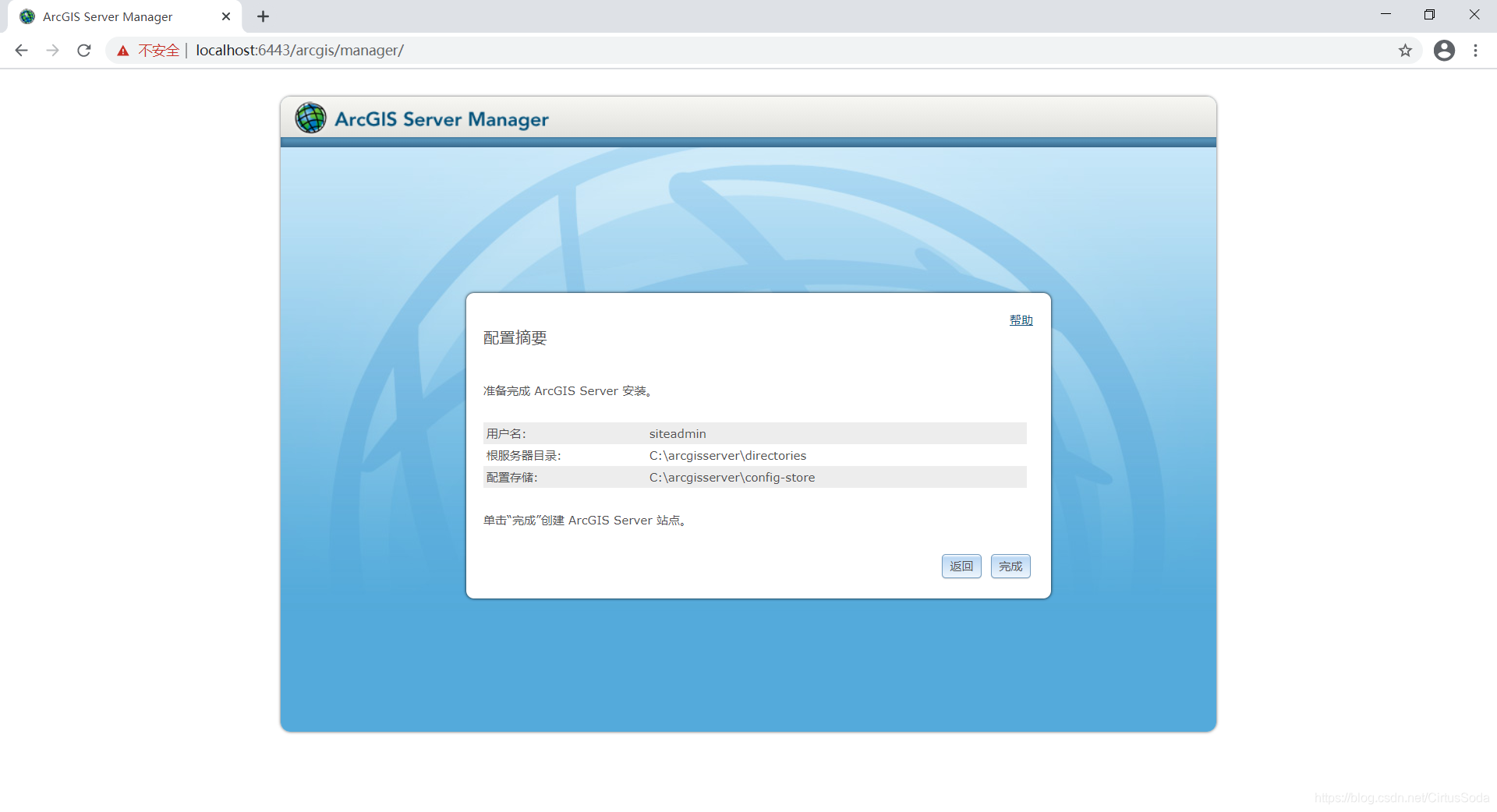Open a new browser tab
Image resolution: width=1497 pixels, height=812 pixels.
tap(263, 16)
